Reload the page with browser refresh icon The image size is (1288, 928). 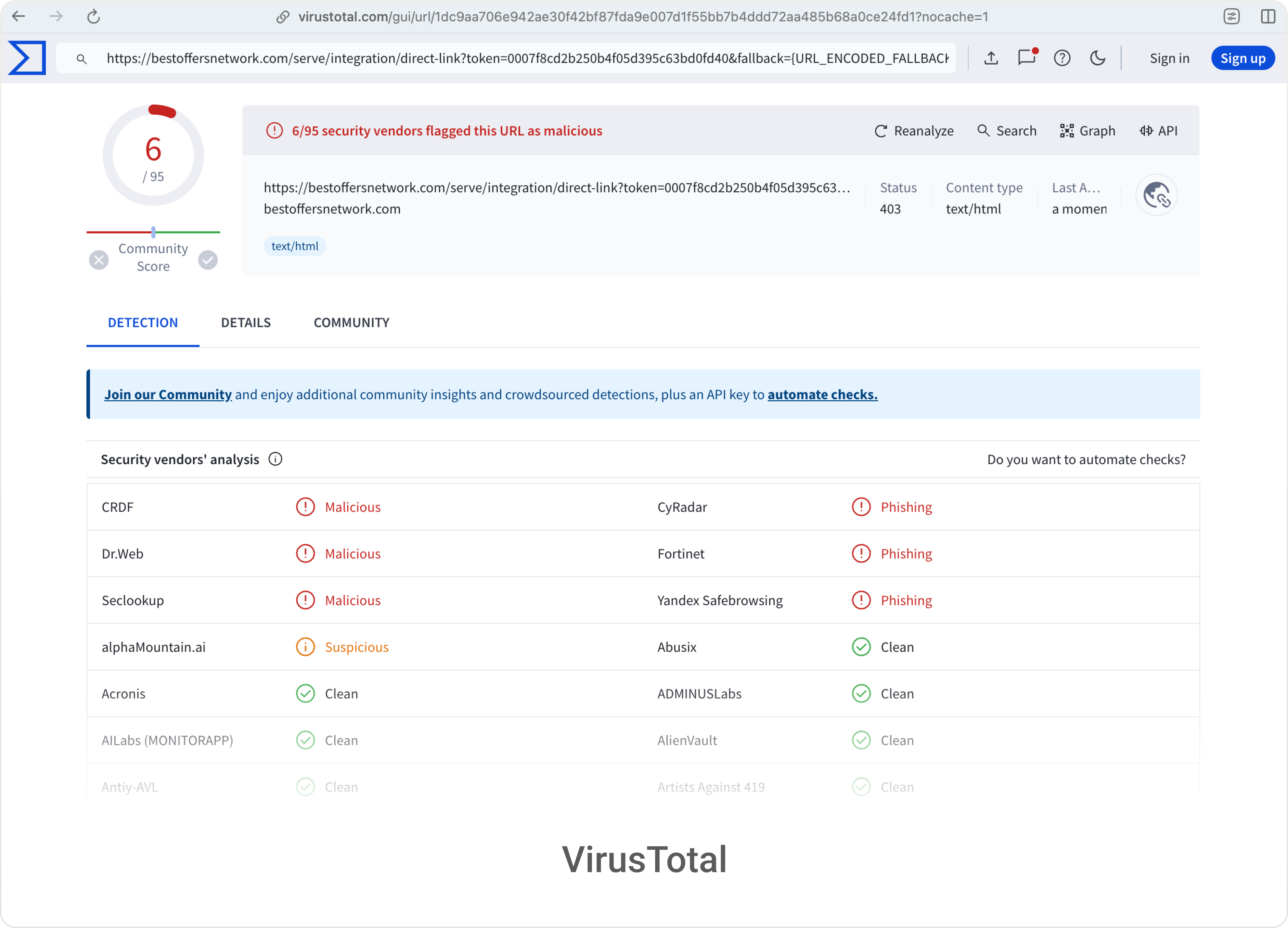94,17
